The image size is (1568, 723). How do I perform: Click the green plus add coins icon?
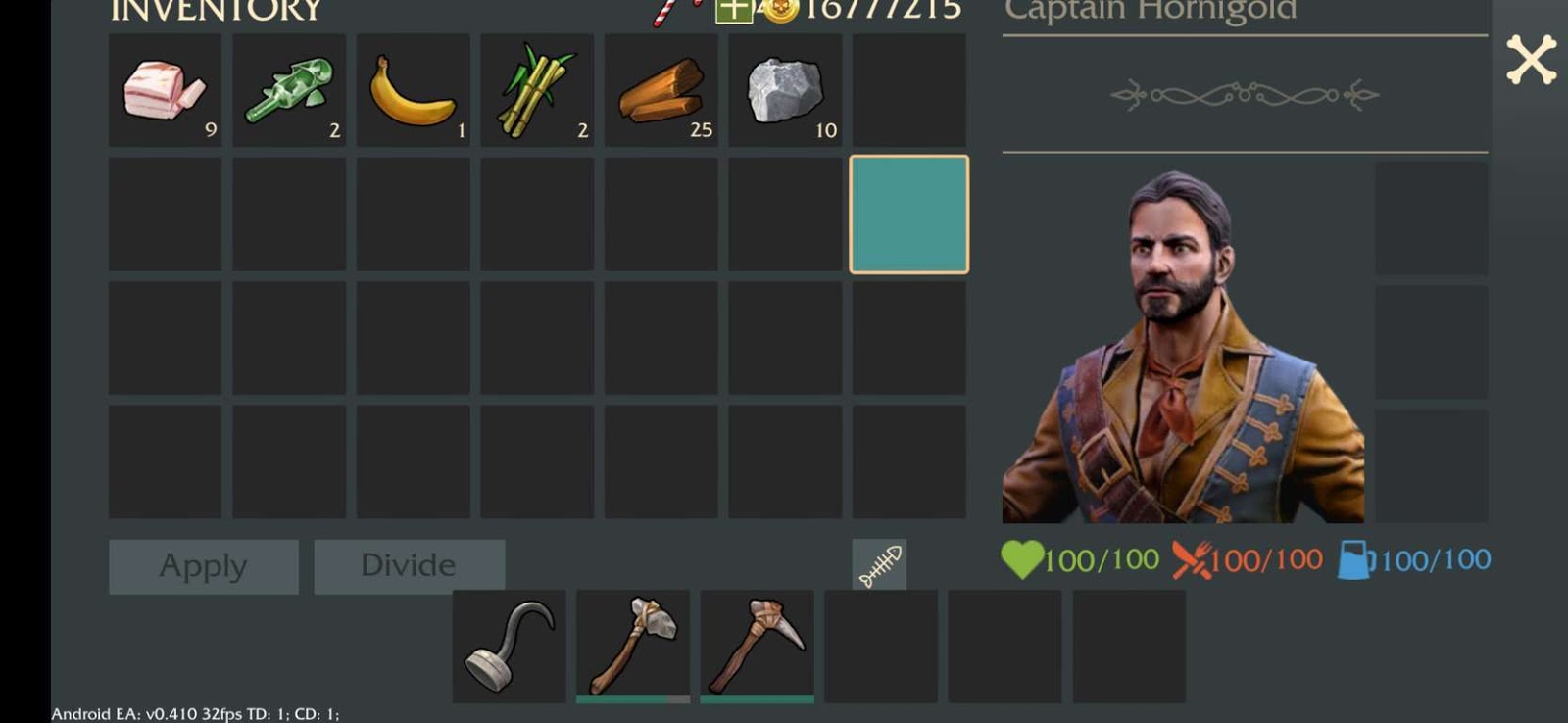click(x=734, y=11)
